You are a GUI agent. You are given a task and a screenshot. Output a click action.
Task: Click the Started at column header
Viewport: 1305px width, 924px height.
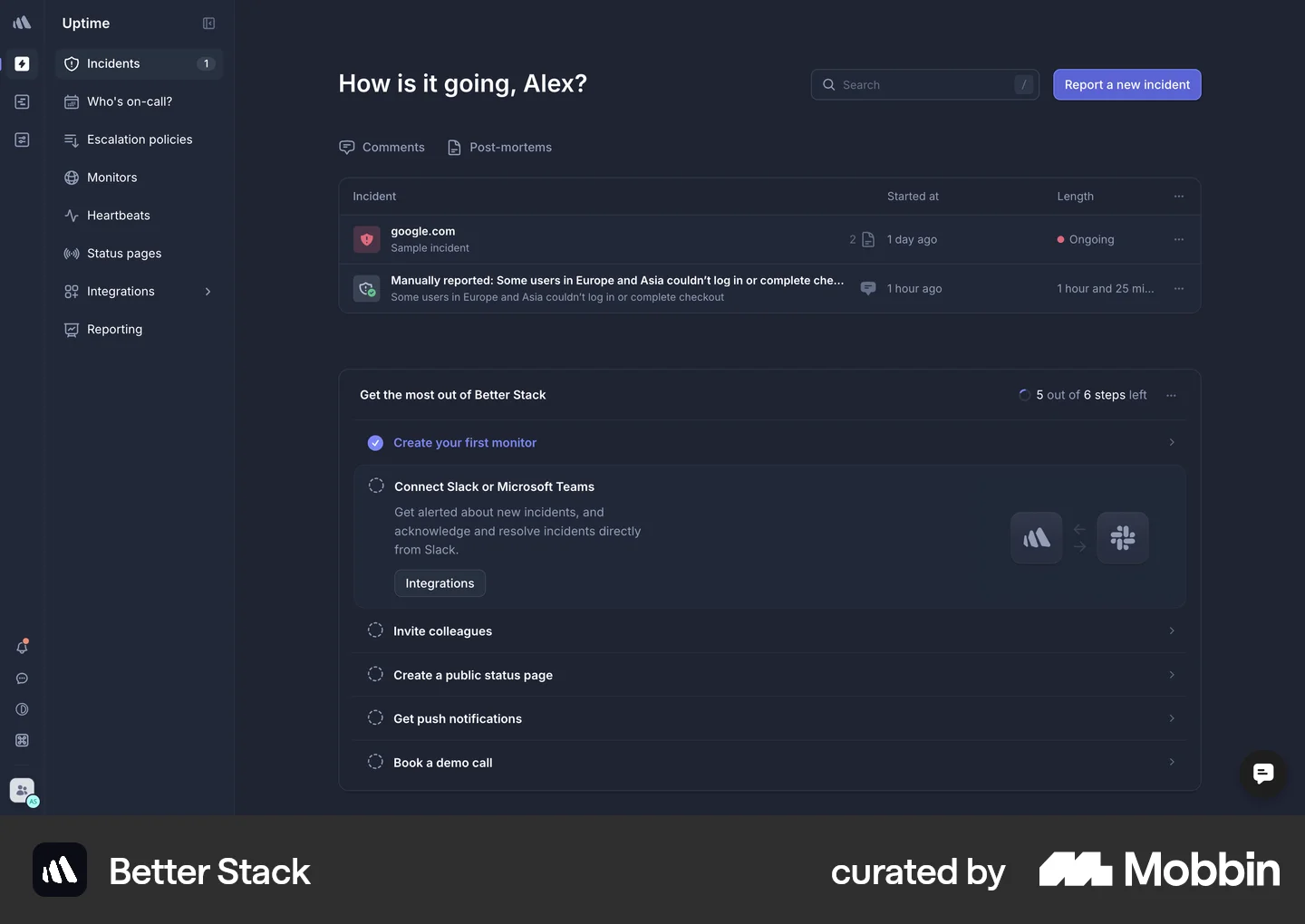click(x=913, y=197)
